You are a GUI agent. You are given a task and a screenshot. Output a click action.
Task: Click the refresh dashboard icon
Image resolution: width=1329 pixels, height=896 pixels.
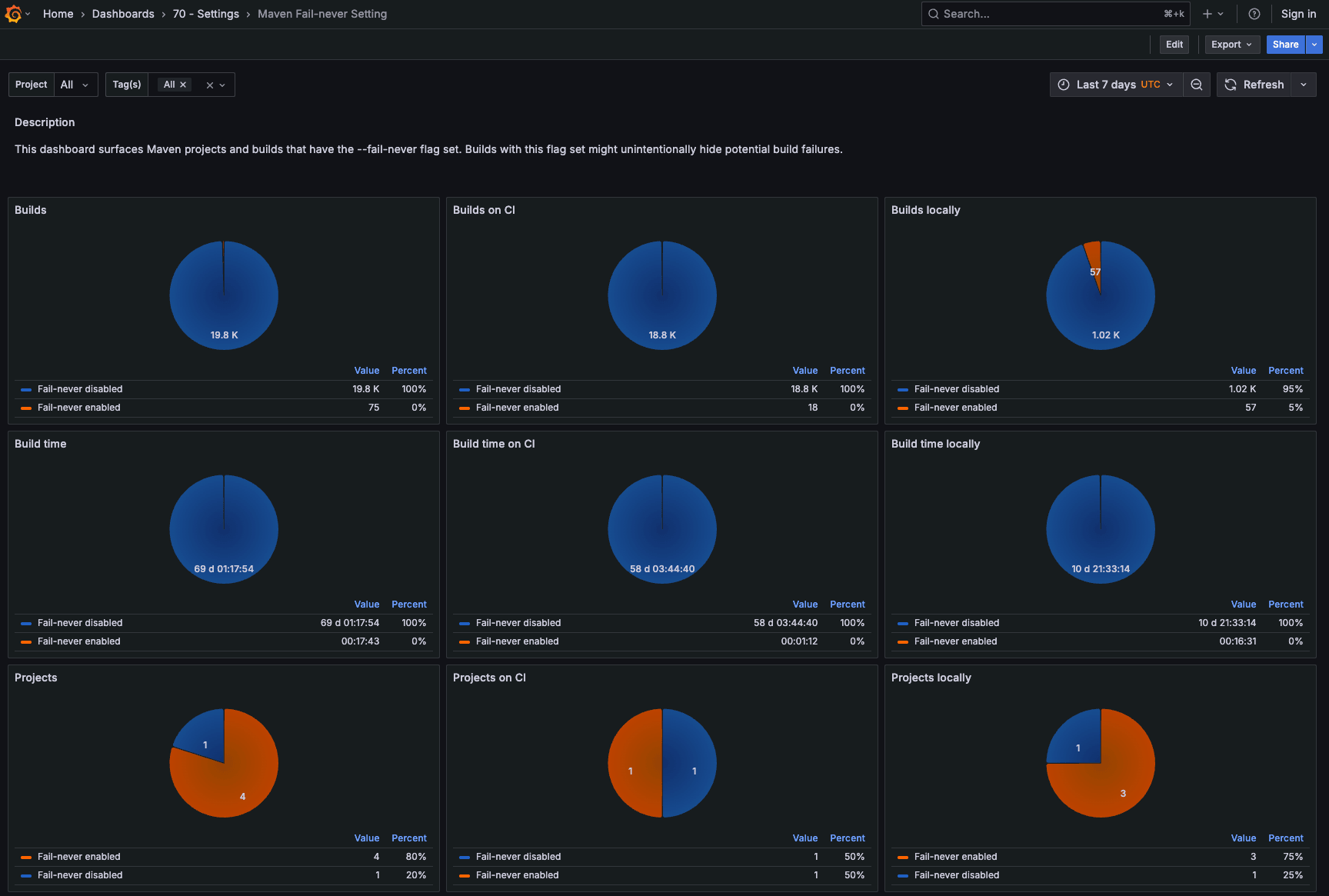(x=1231, y=85)
